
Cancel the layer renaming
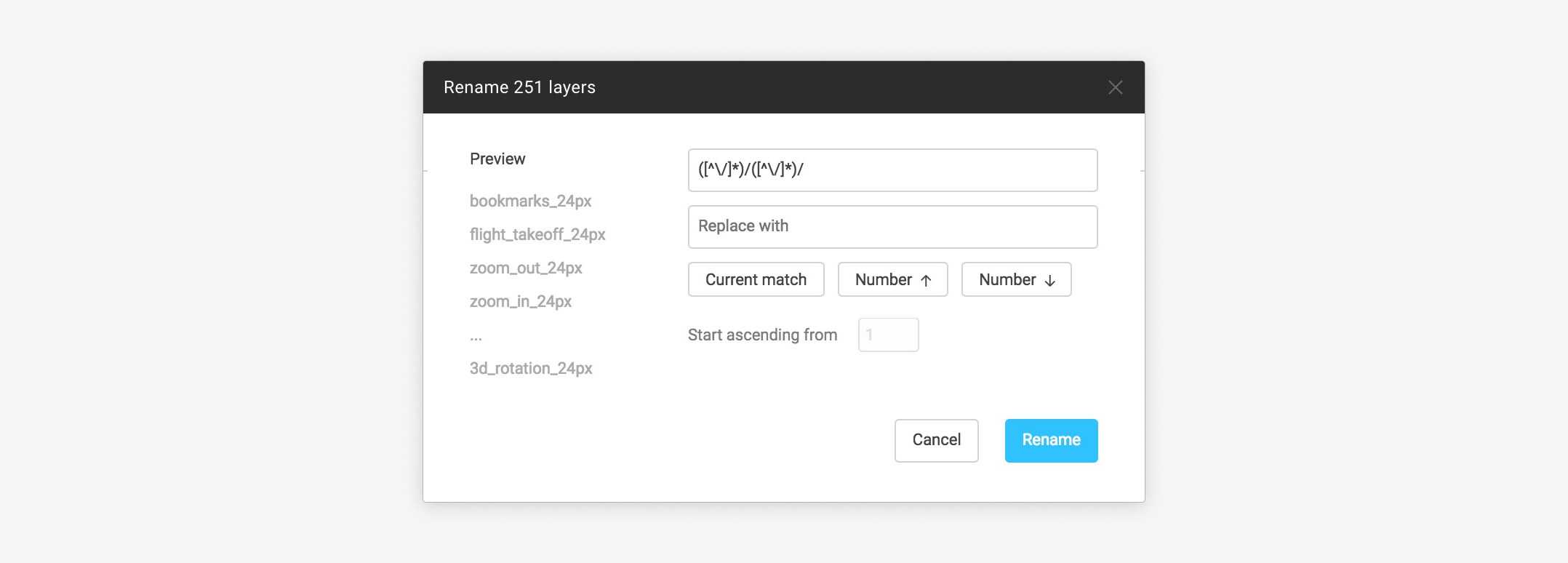(936, 440)
